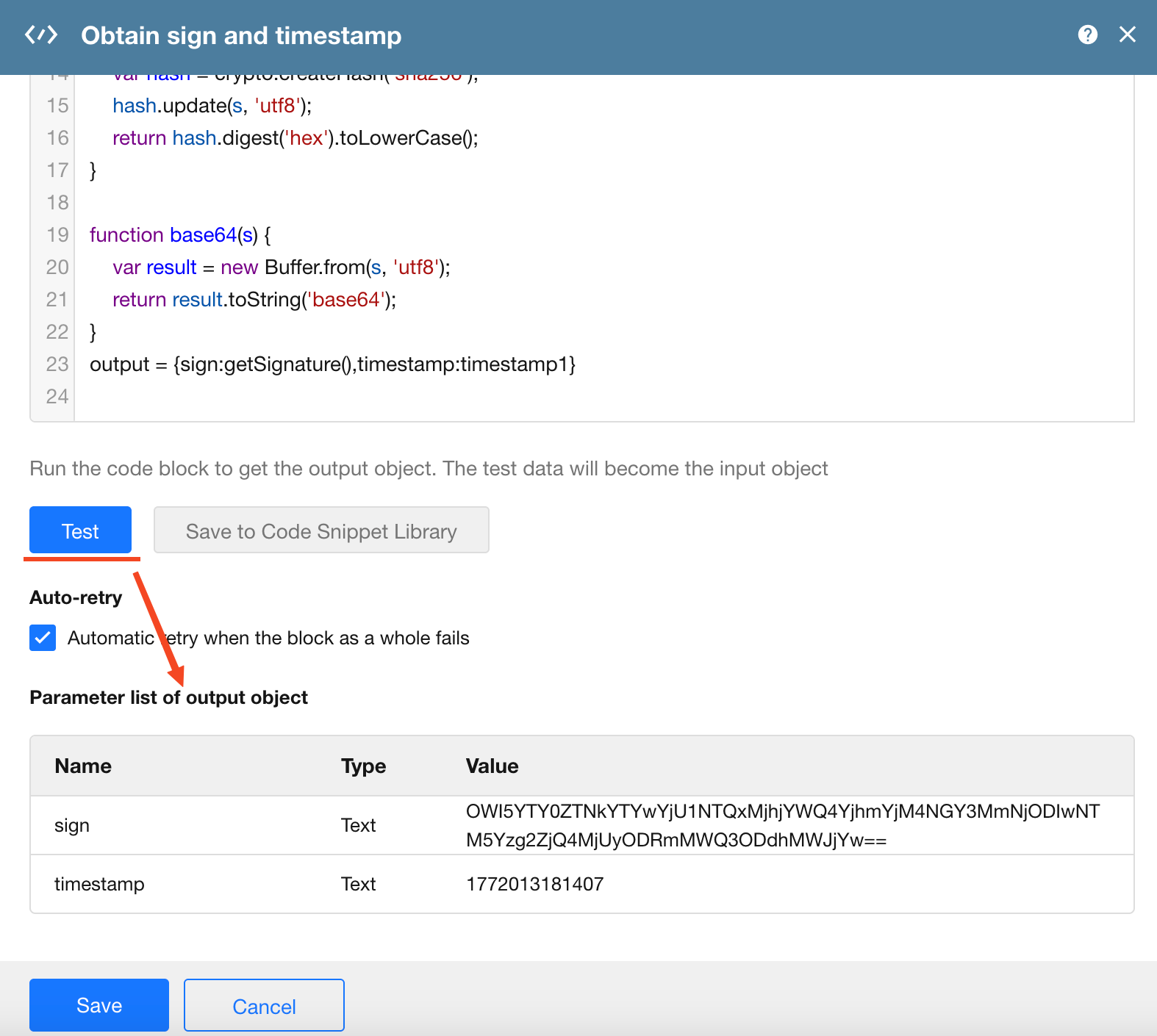Screen dimensions: 1157x1036
Task: Click the timestamp value 1772013181407
Action: click(534, 884)
